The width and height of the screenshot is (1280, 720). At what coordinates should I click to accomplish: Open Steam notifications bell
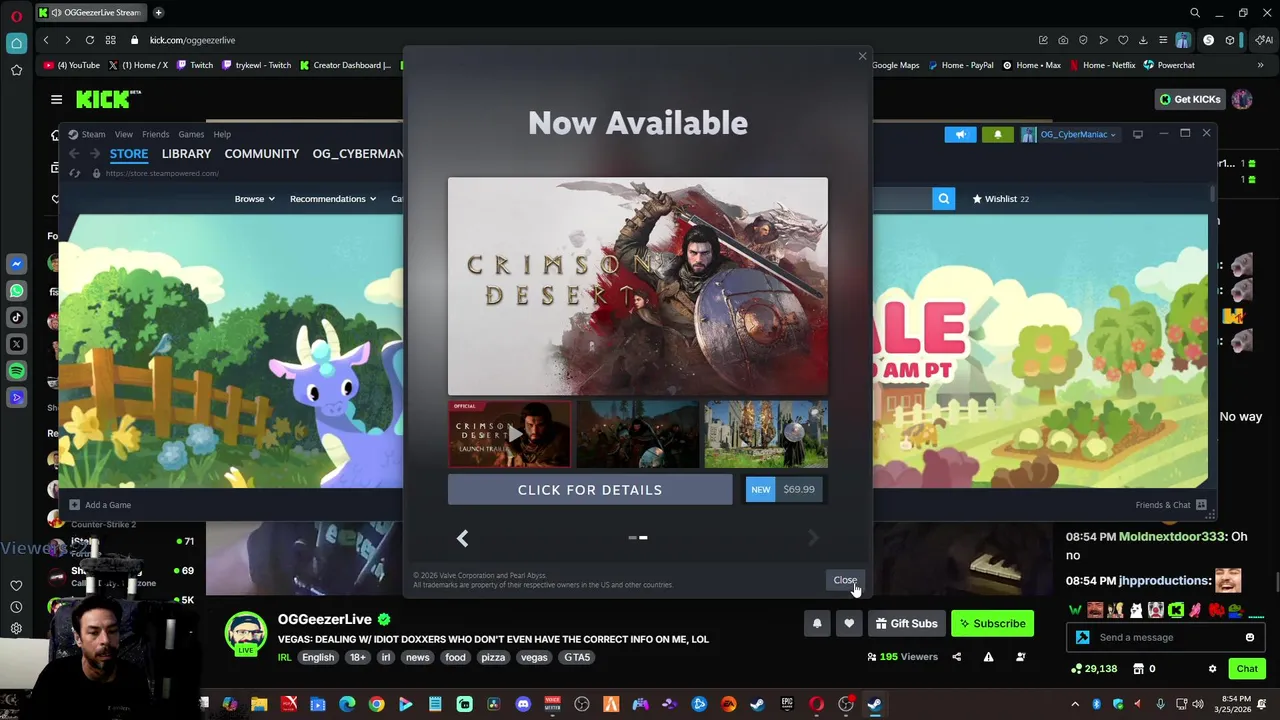pos(997,134)
